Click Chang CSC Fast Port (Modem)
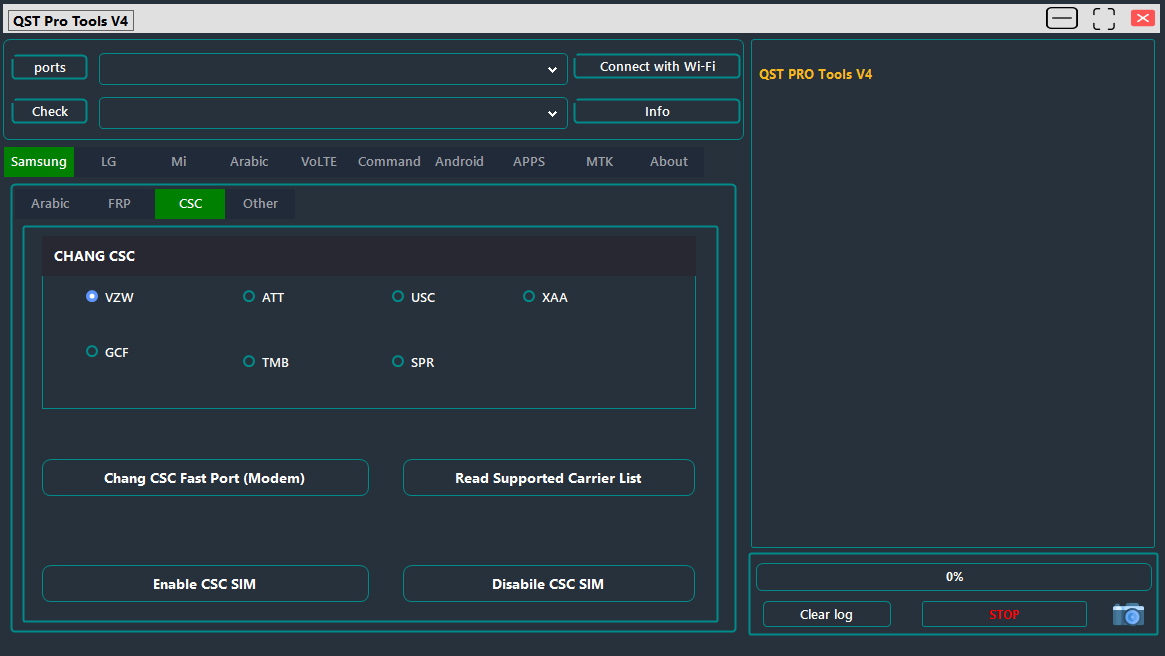 [x=205, y=477]
